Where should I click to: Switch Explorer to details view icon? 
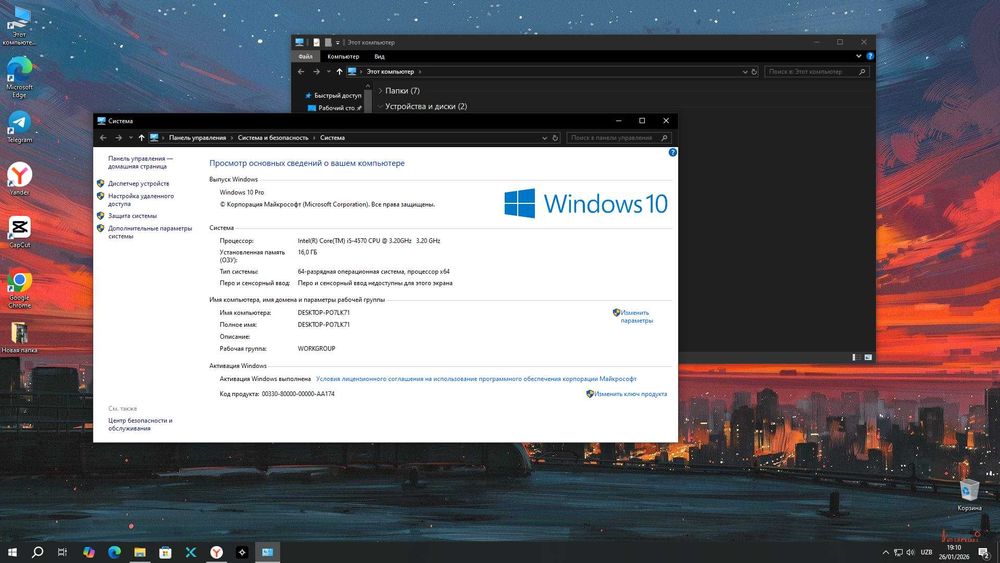855,357
